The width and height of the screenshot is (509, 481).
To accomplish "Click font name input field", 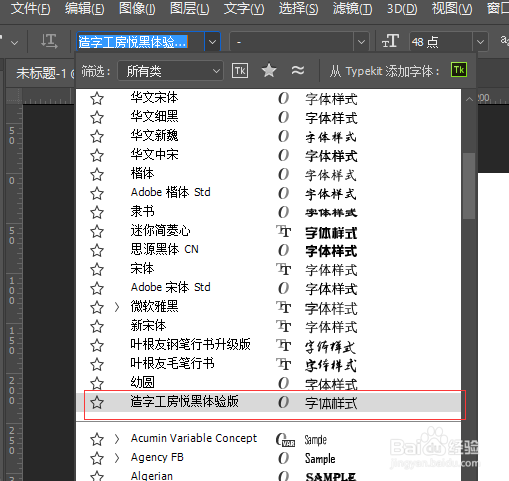I will [140, 42].
